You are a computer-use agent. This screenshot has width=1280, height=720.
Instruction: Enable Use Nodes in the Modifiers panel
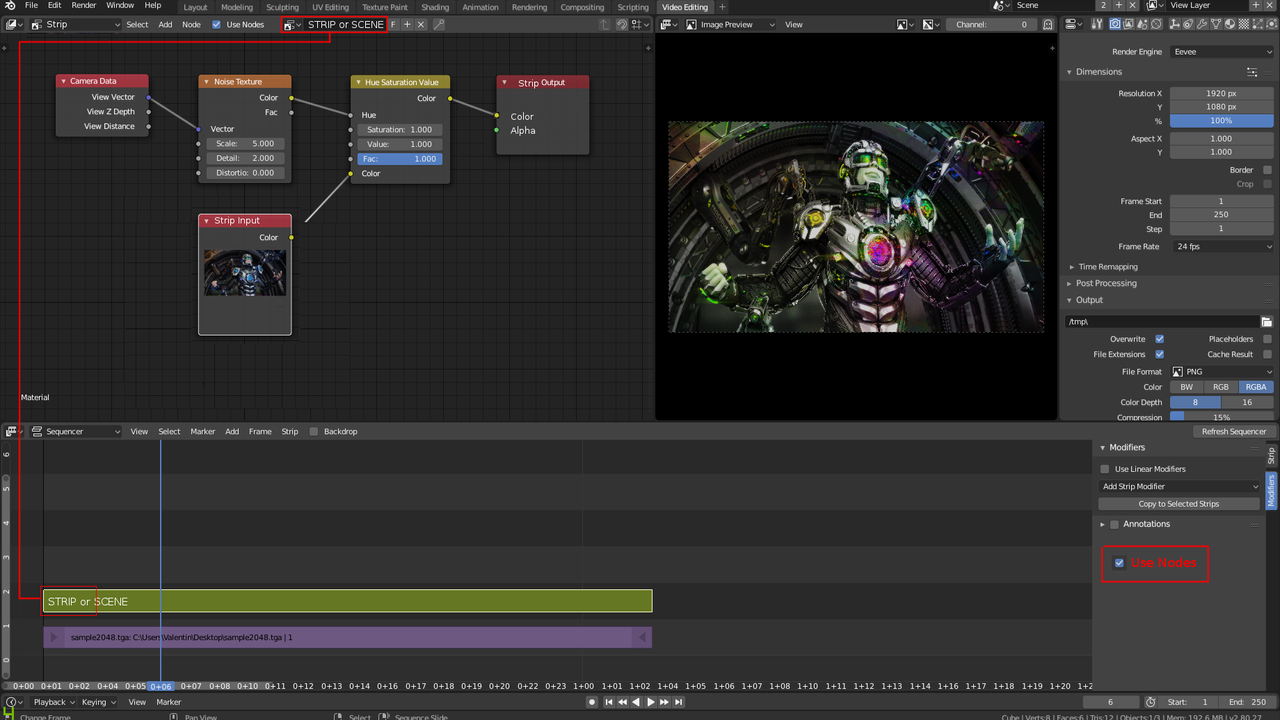tap(1120, 563)
